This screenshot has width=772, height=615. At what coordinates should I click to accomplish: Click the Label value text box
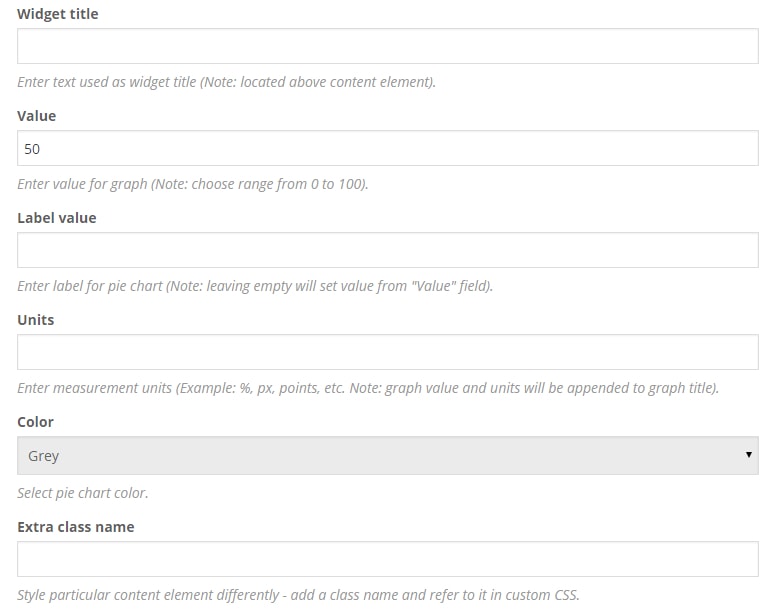click(x=388, y=251)
